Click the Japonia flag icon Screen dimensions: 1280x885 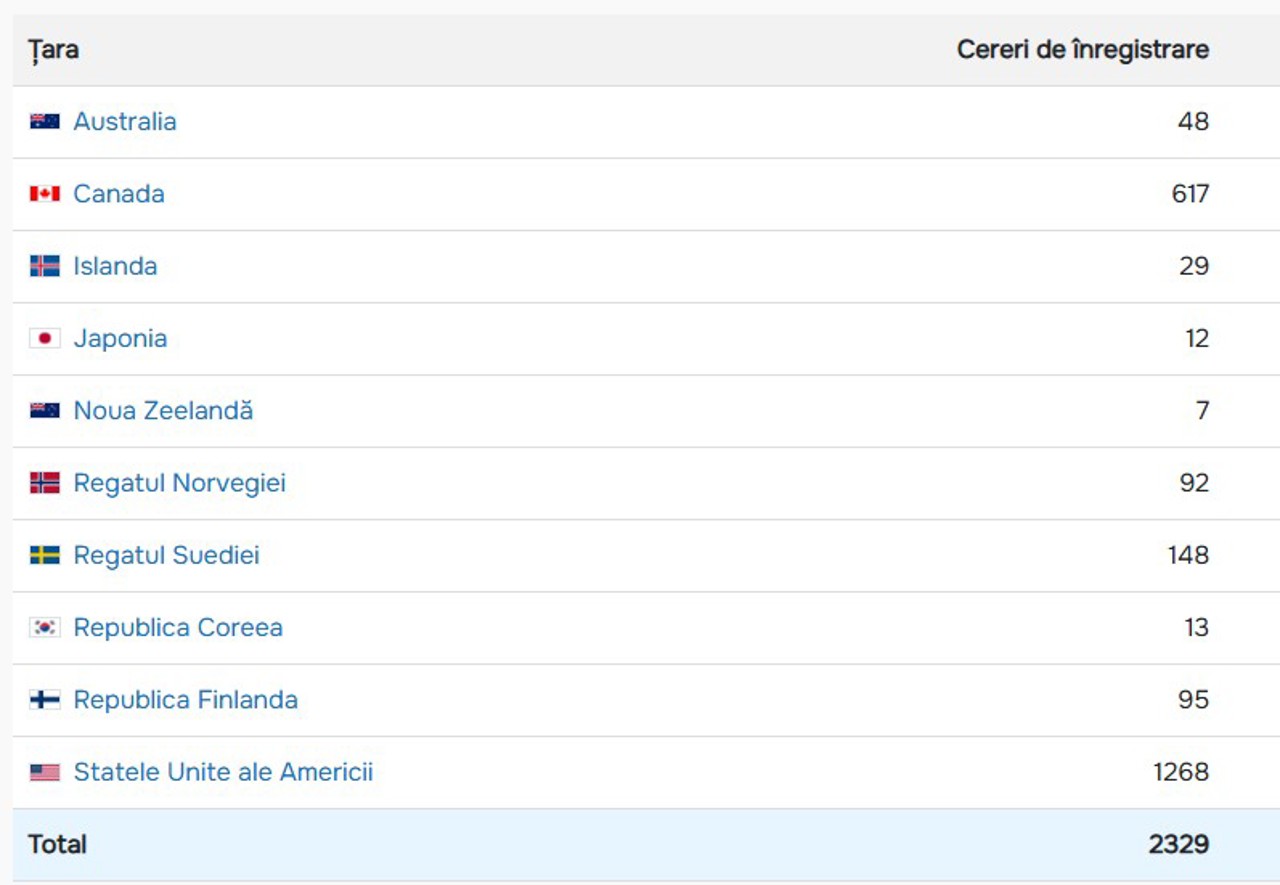coord(44,339)
